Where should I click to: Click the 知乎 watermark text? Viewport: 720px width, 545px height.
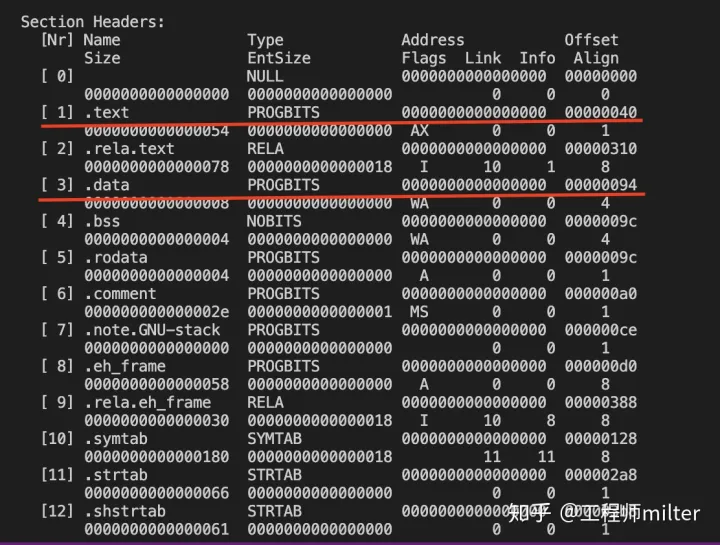tap(529, 513)
